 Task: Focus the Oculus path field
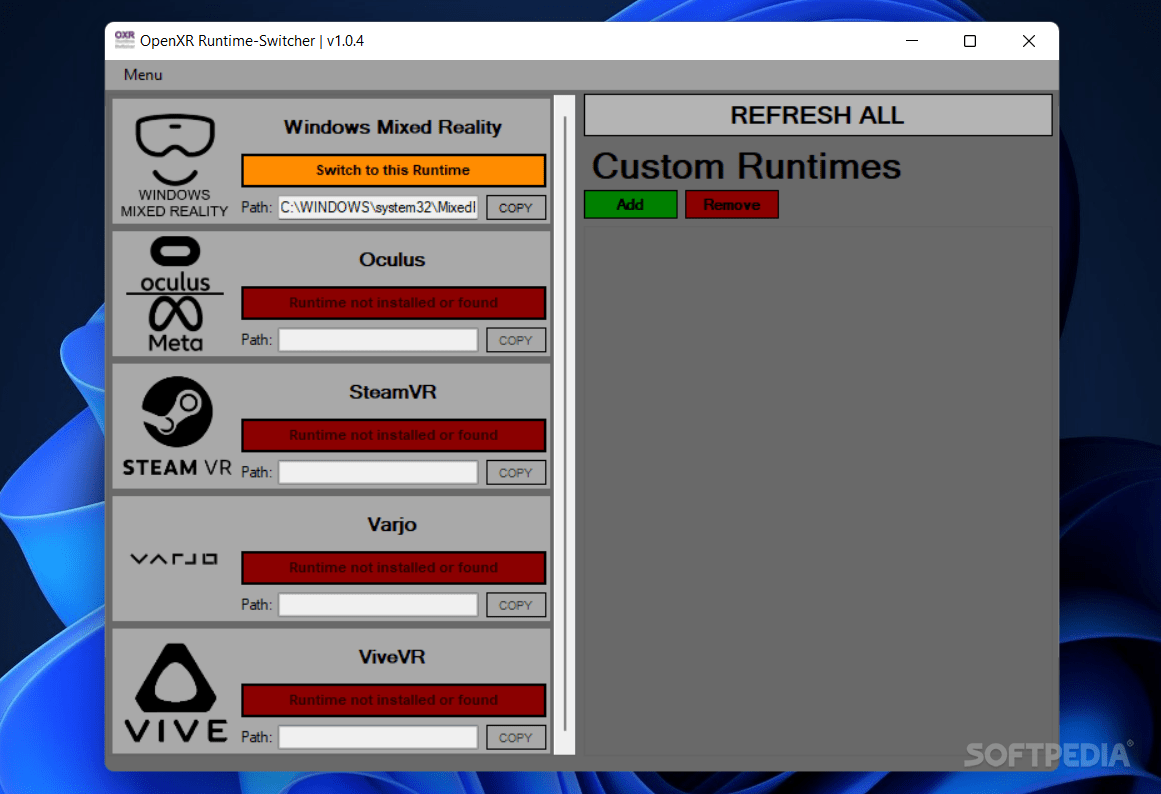coord(378,340)
